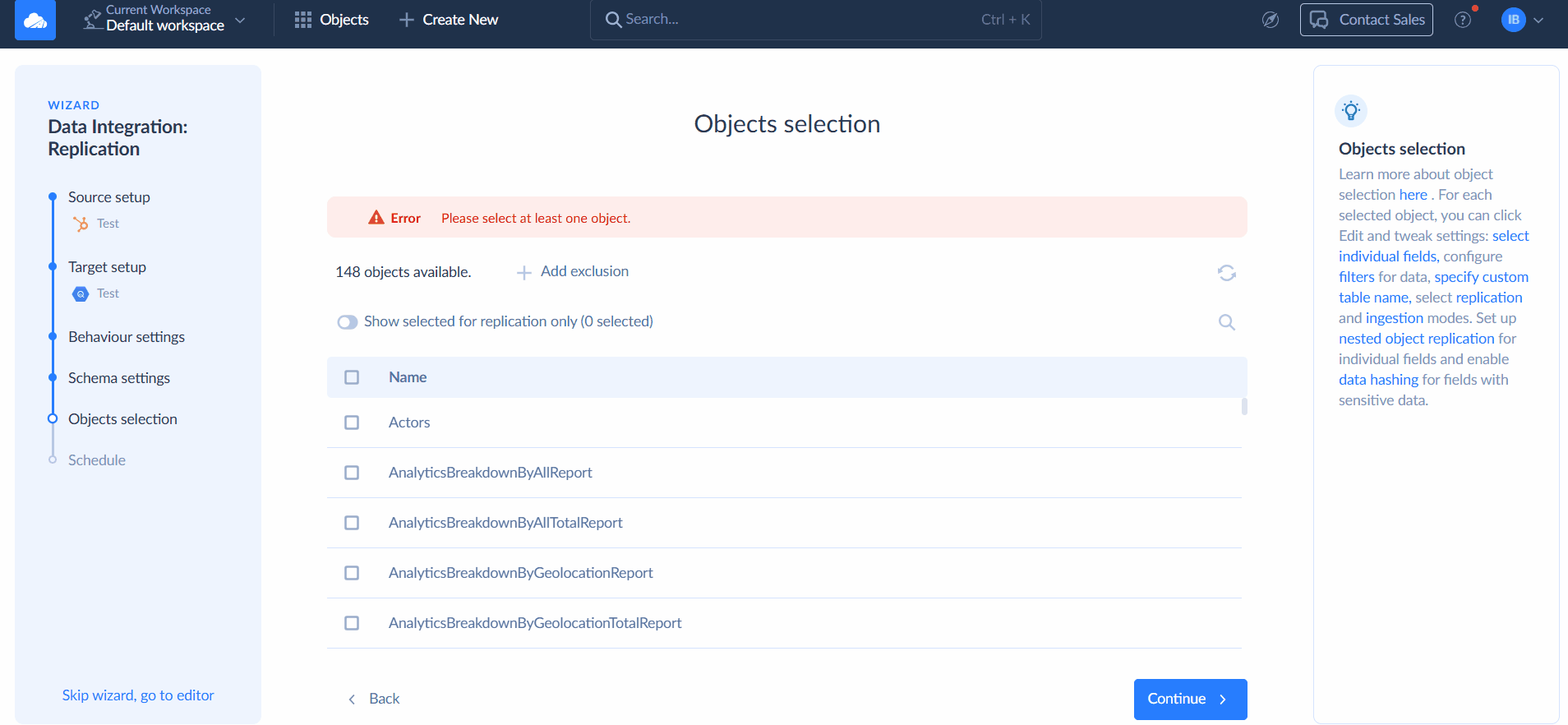
Task: Click the refresh objects icon
Action: point(1227,273)
